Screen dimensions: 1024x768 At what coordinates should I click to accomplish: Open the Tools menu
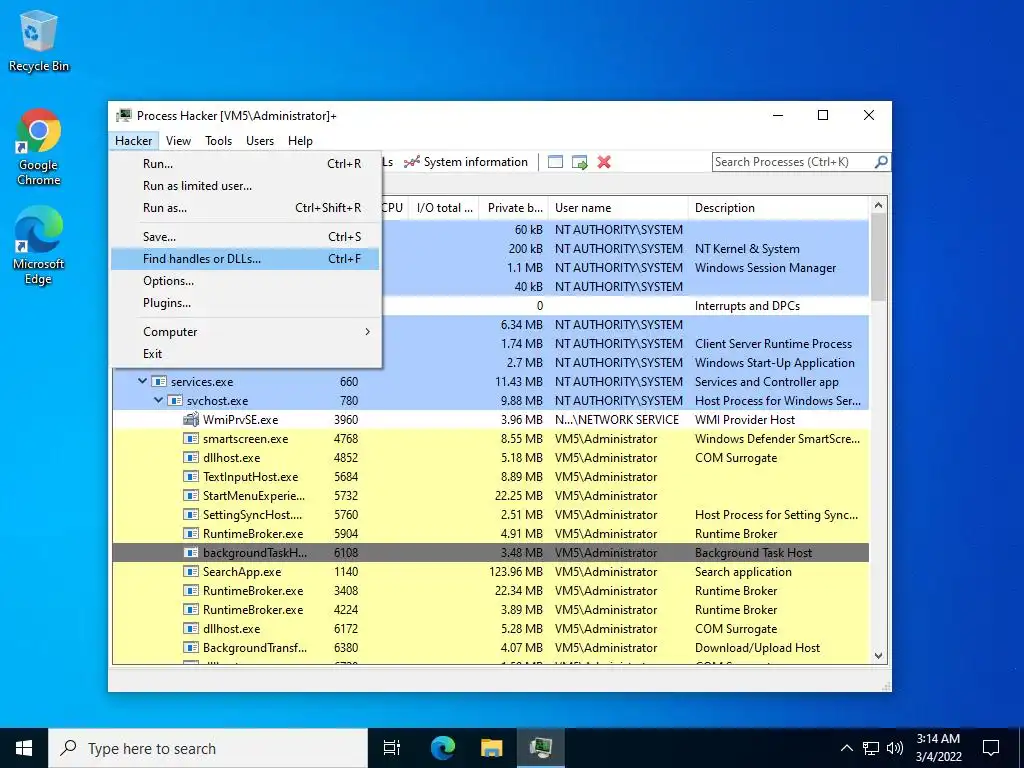[218, 140]
